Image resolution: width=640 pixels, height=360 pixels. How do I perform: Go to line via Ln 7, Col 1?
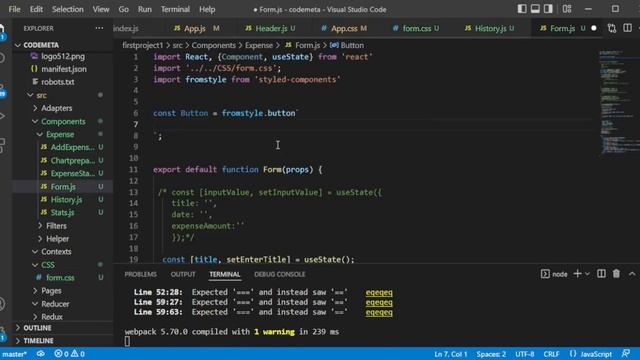[x=451, y=354]
